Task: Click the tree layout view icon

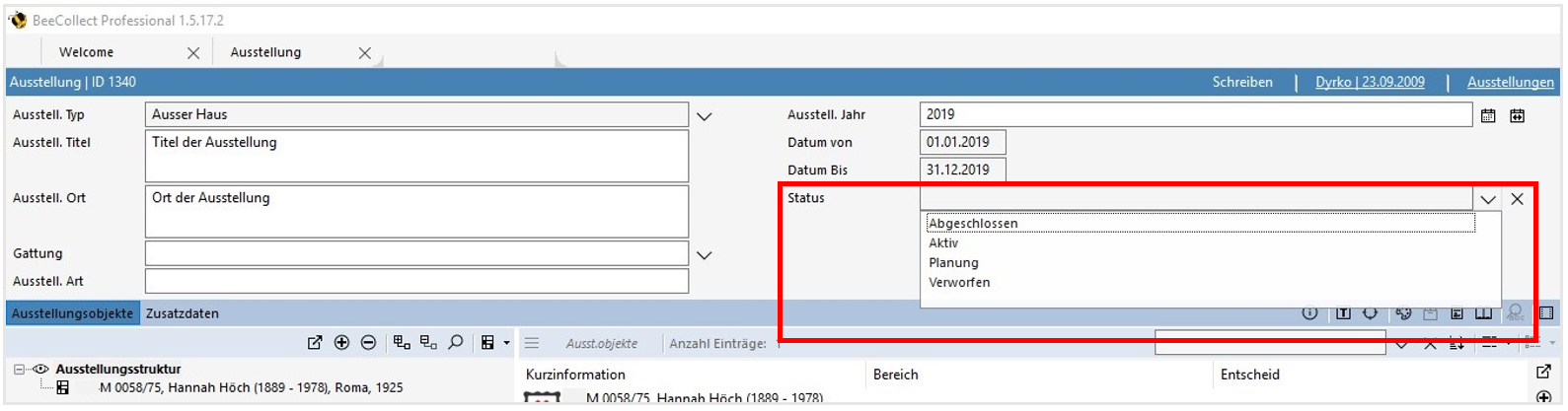Action: 487,343
